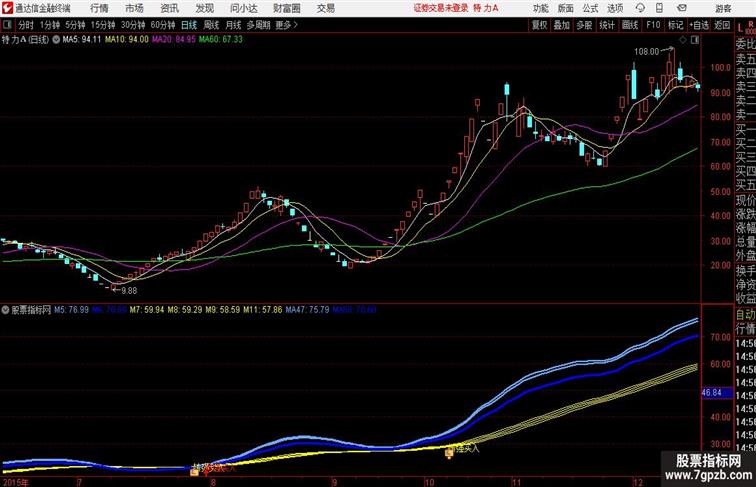Click the M5: 76.99 indicator value
The image size is (756, 487).
click(x=71, y=310)
